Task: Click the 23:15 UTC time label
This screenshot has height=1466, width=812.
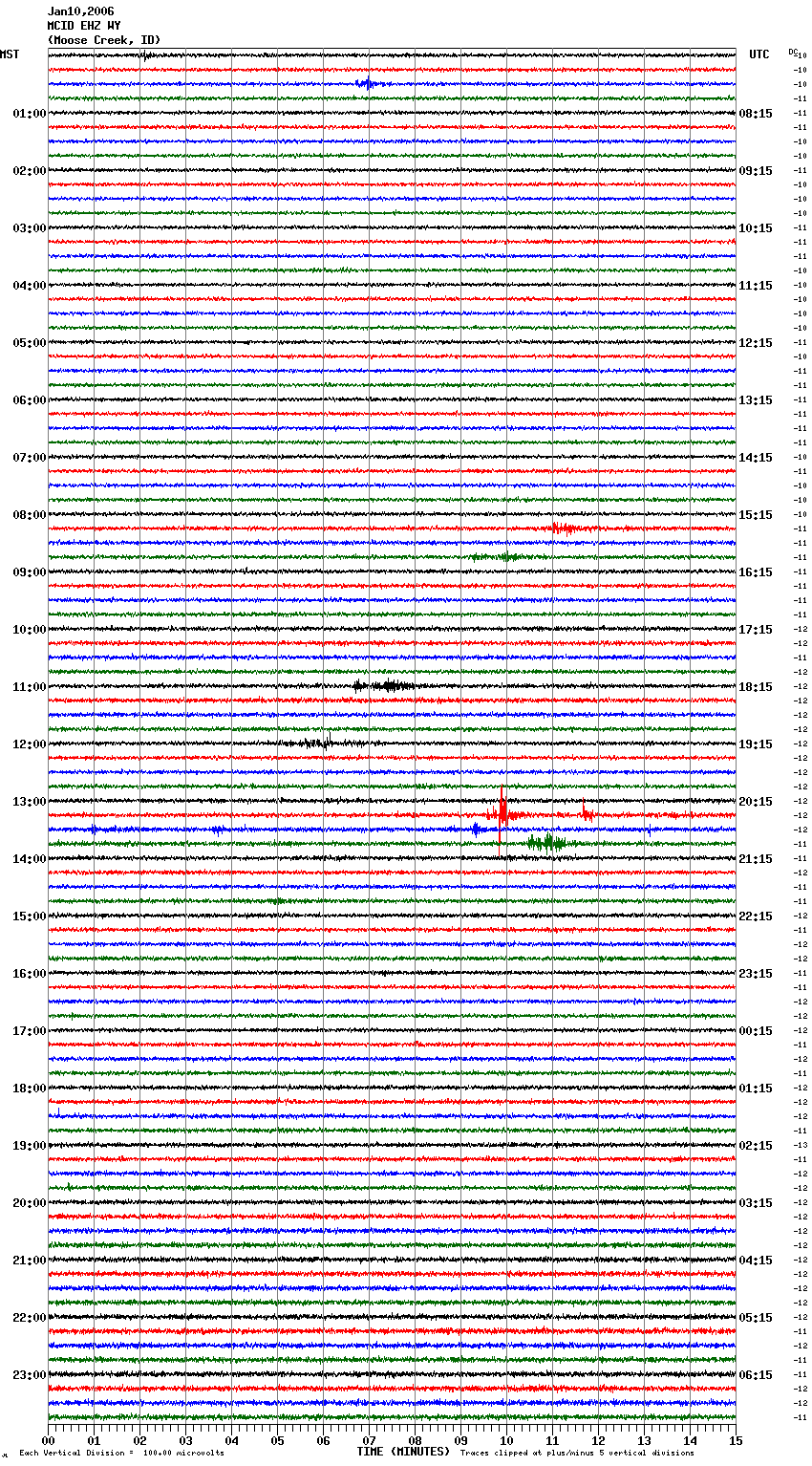Action: (x=756, y=974)
